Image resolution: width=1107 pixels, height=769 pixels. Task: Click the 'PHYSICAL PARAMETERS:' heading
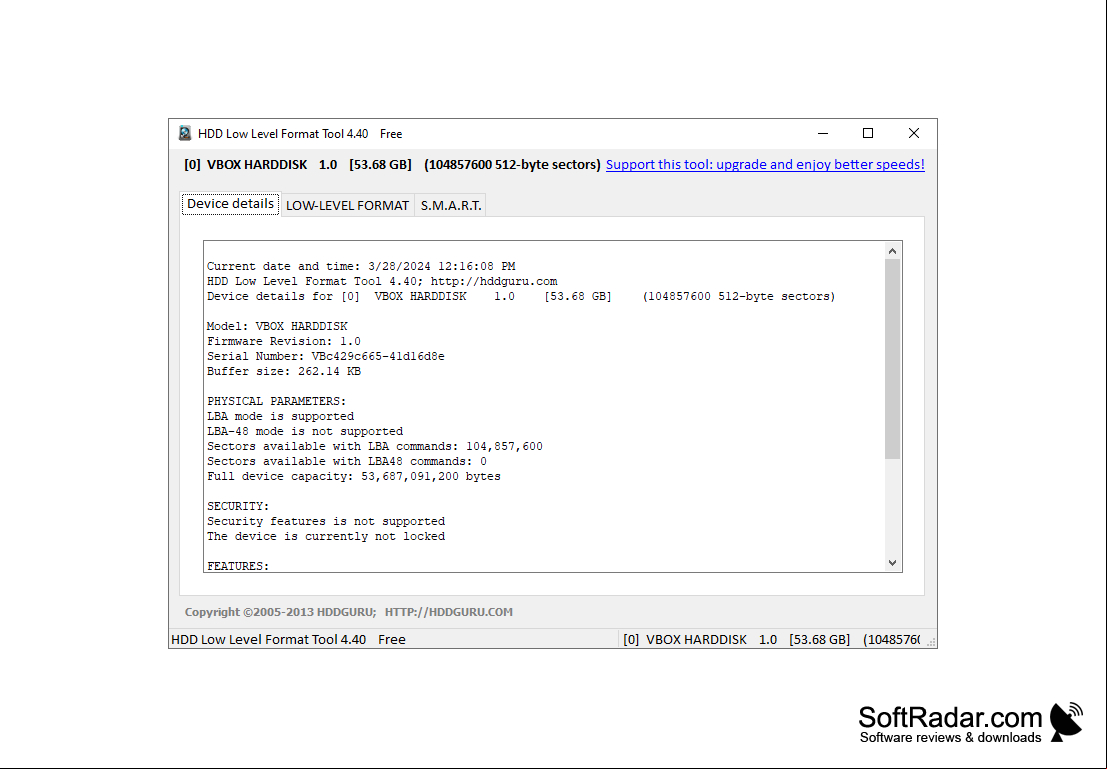pyautogui.click(x=277, y=401)
